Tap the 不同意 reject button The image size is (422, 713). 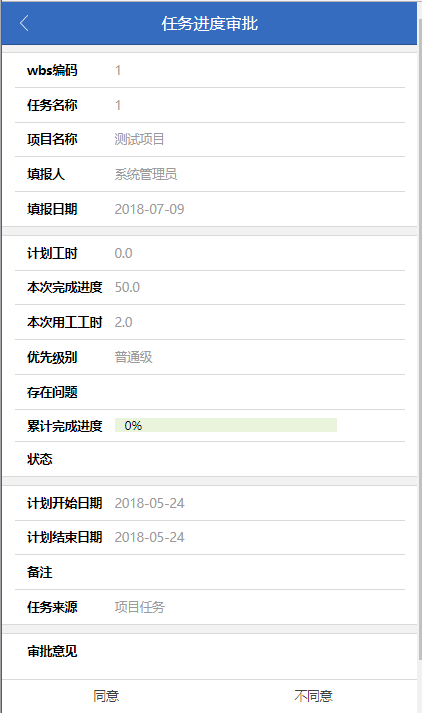point(313,696)
